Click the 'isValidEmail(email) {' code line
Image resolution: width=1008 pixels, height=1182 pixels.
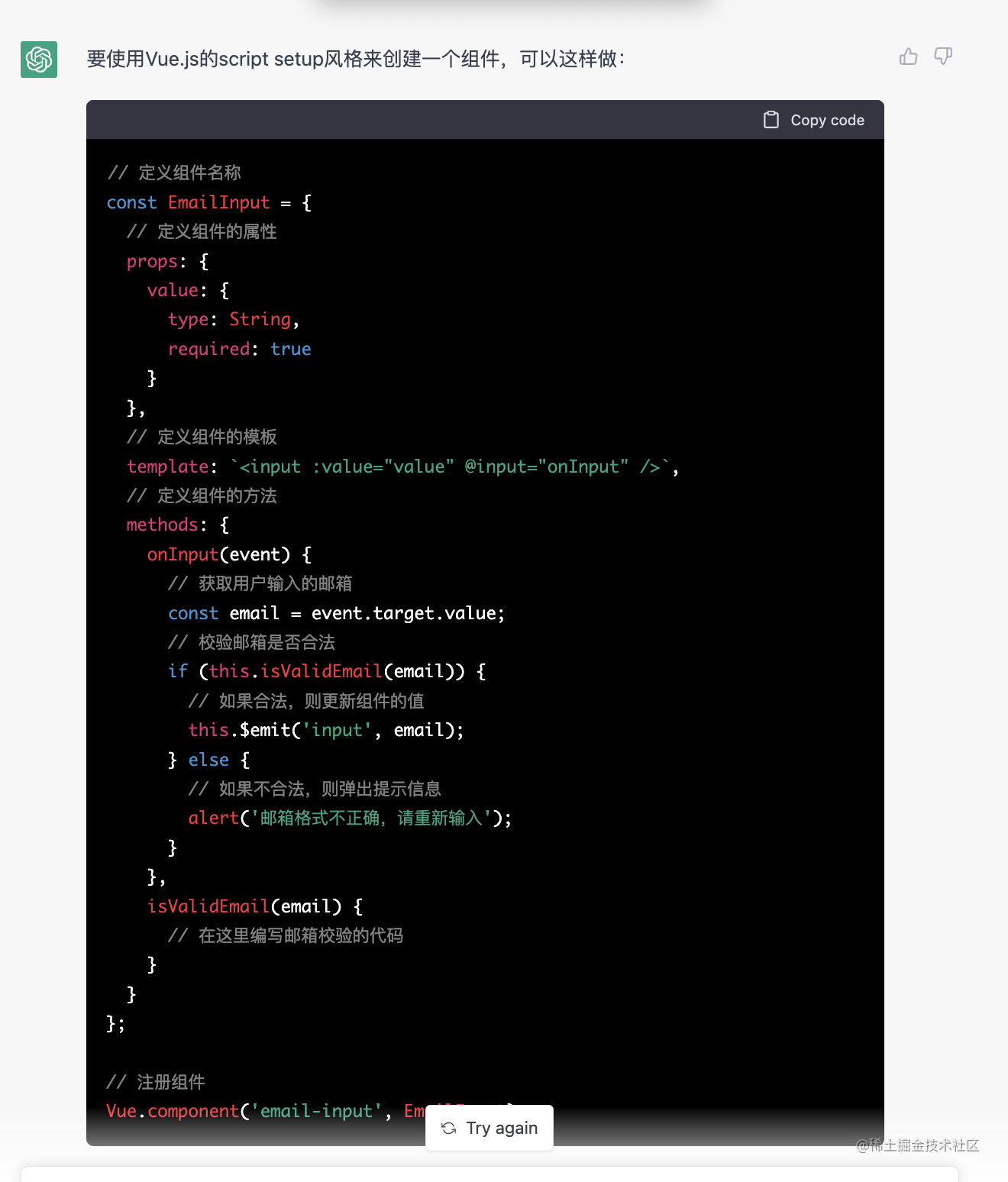click(255, 906)
